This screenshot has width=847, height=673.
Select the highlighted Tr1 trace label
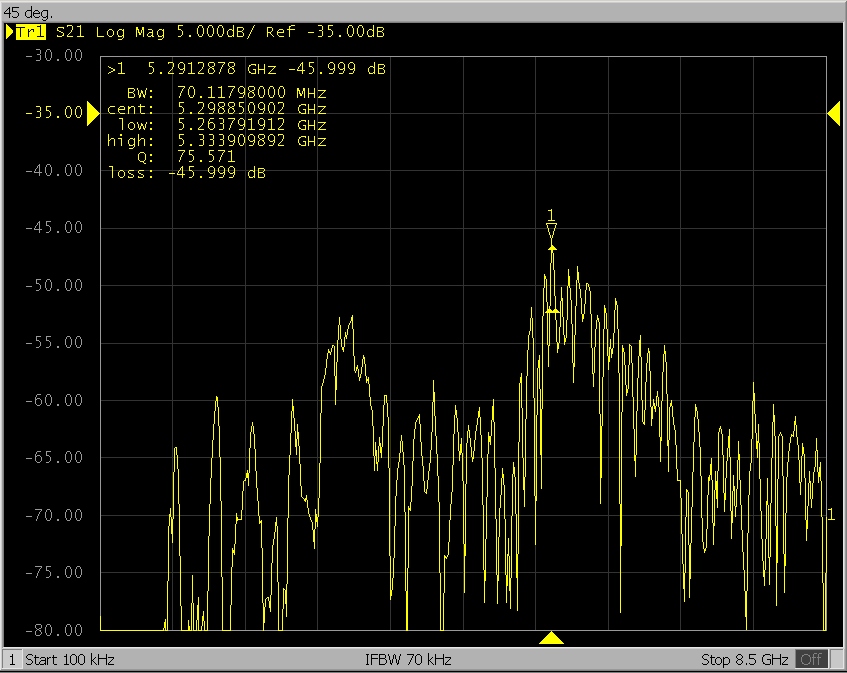[x=31, y=32]
